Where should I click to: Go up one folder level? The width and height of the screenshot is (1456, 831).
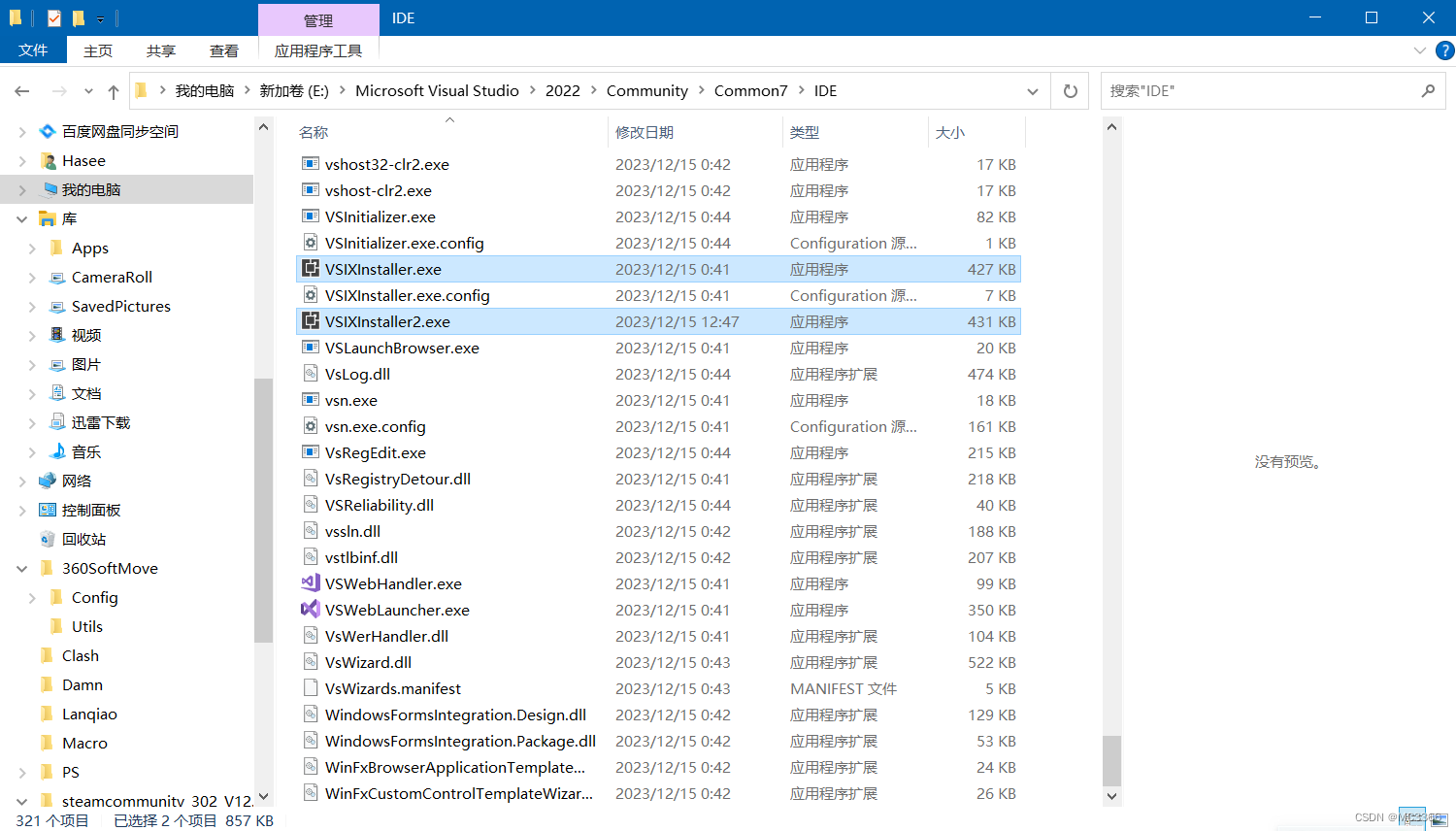114,91
